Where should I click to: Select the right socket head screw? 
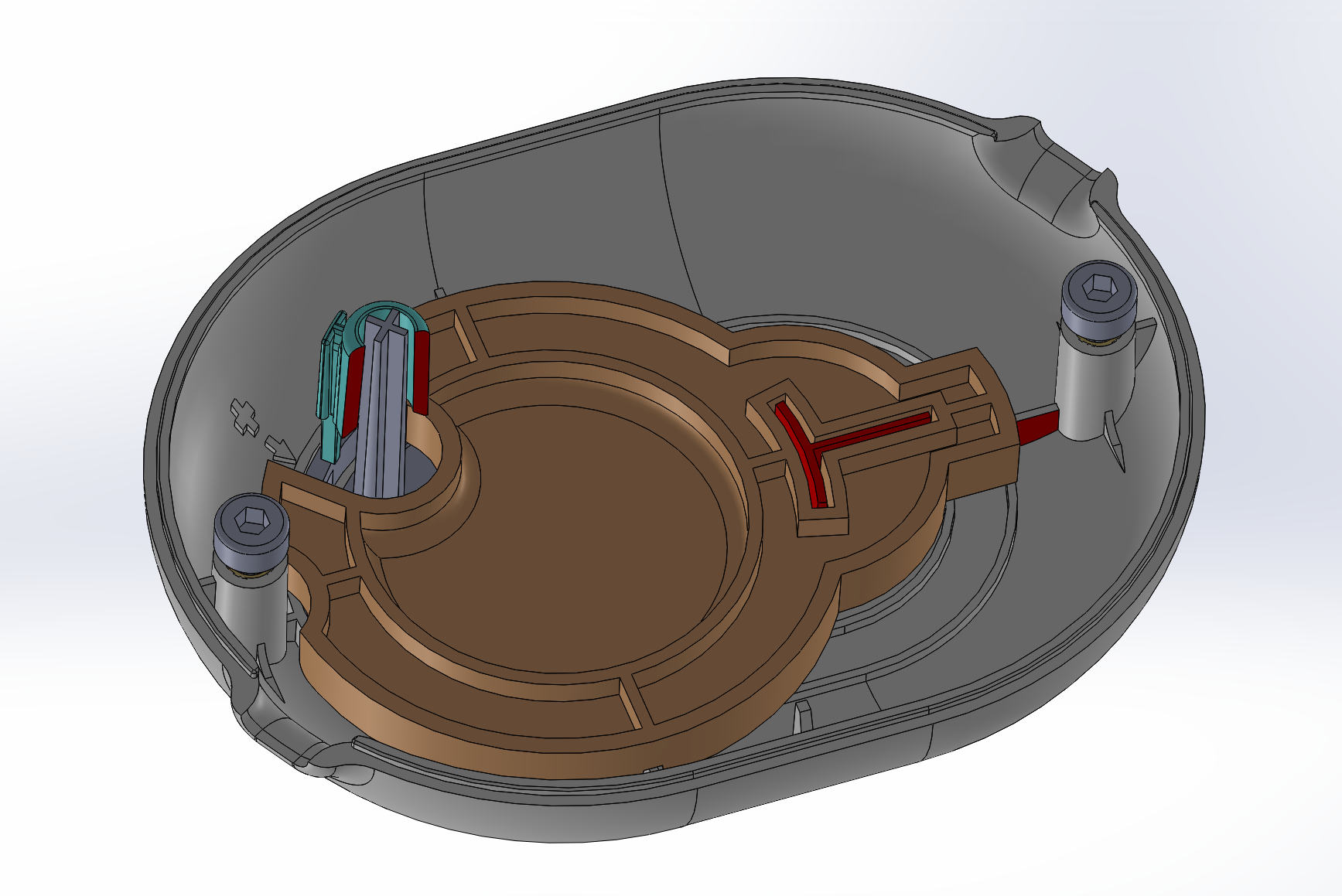coord(1099,301)
